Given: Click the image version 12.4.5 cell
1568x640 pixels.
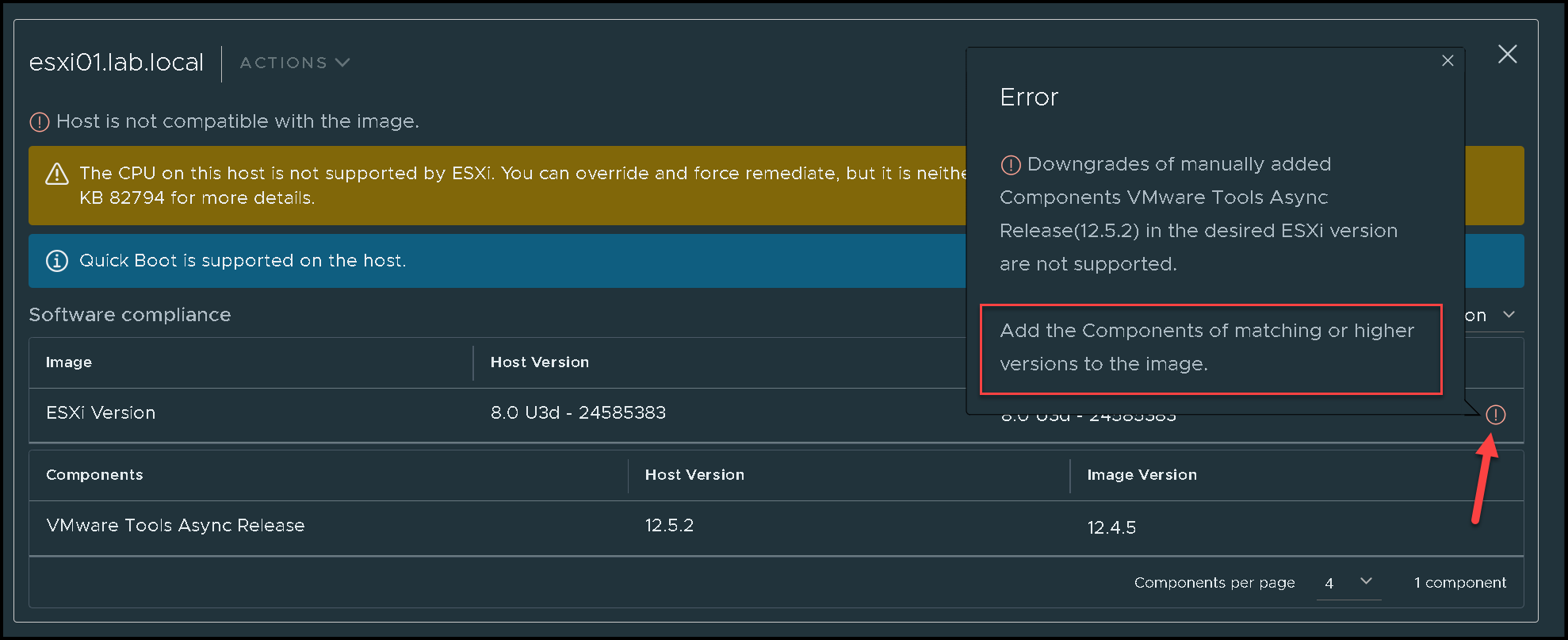Looking at the screenshot, I should click(1111, 528).
